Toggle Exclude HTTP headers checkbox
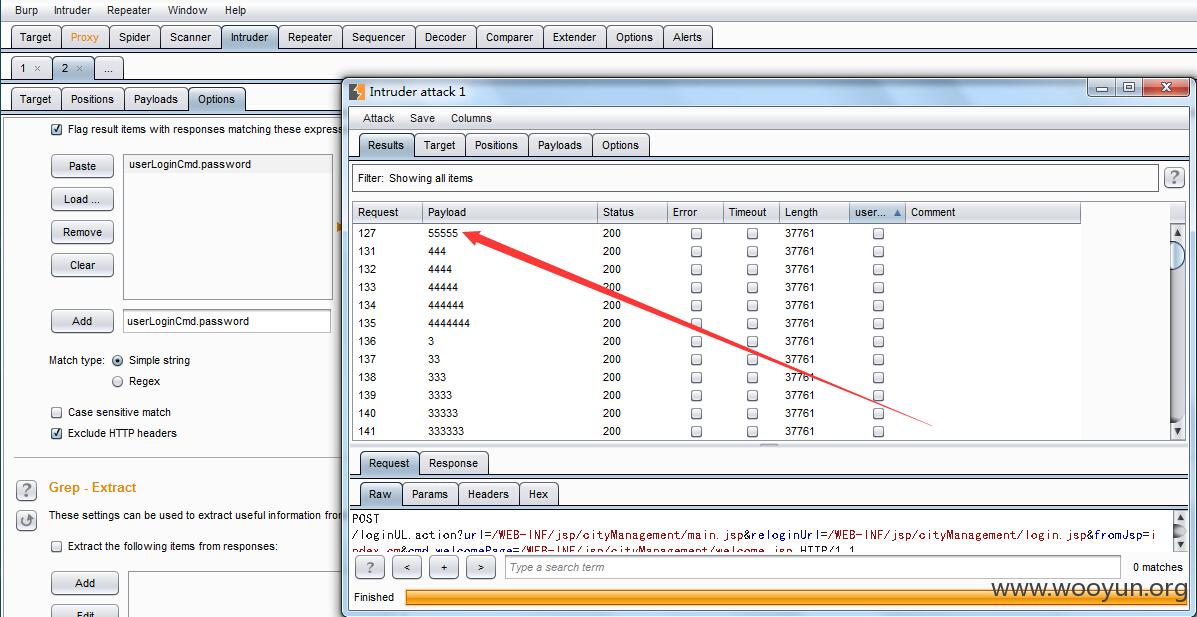The image size is (1197, 617). [56, 433]
